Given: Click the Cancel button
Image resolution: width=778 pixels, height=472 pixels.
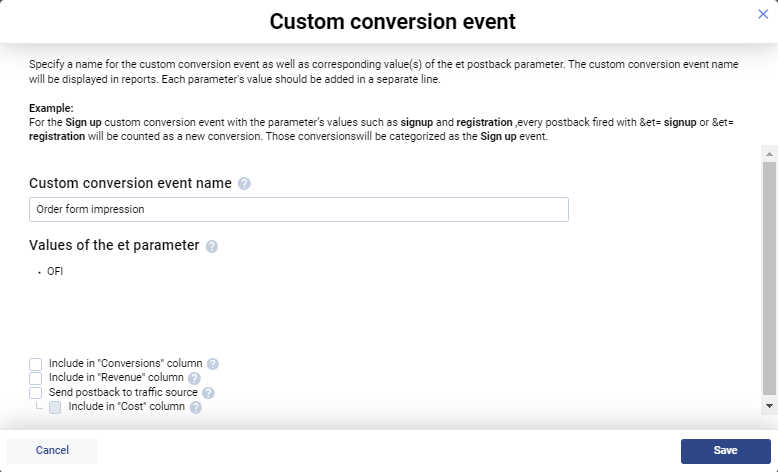Looking at the screenshot, I should click(52, 451).
